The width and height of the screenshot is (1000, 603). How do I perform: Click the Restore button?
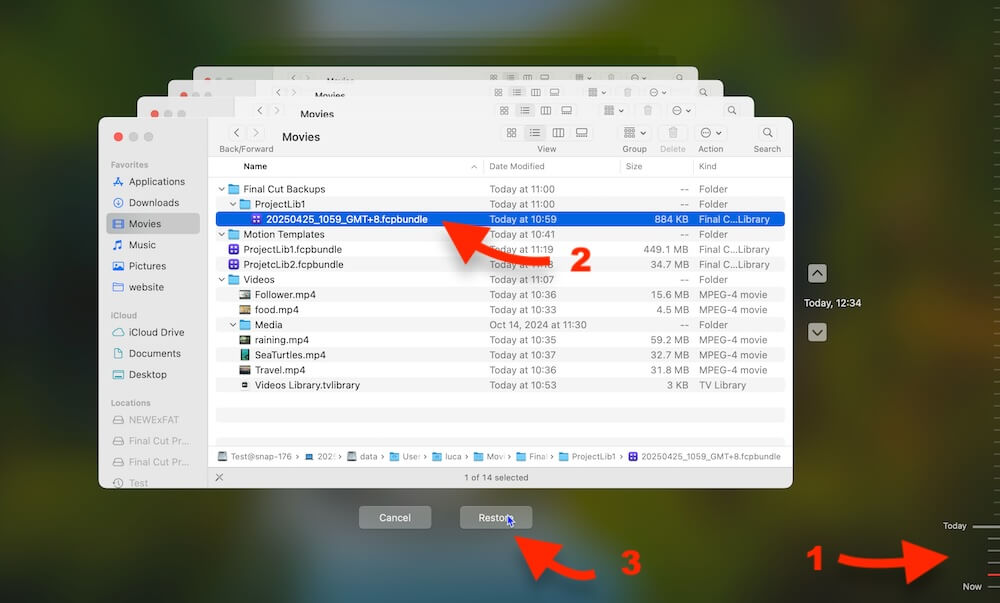496,517
